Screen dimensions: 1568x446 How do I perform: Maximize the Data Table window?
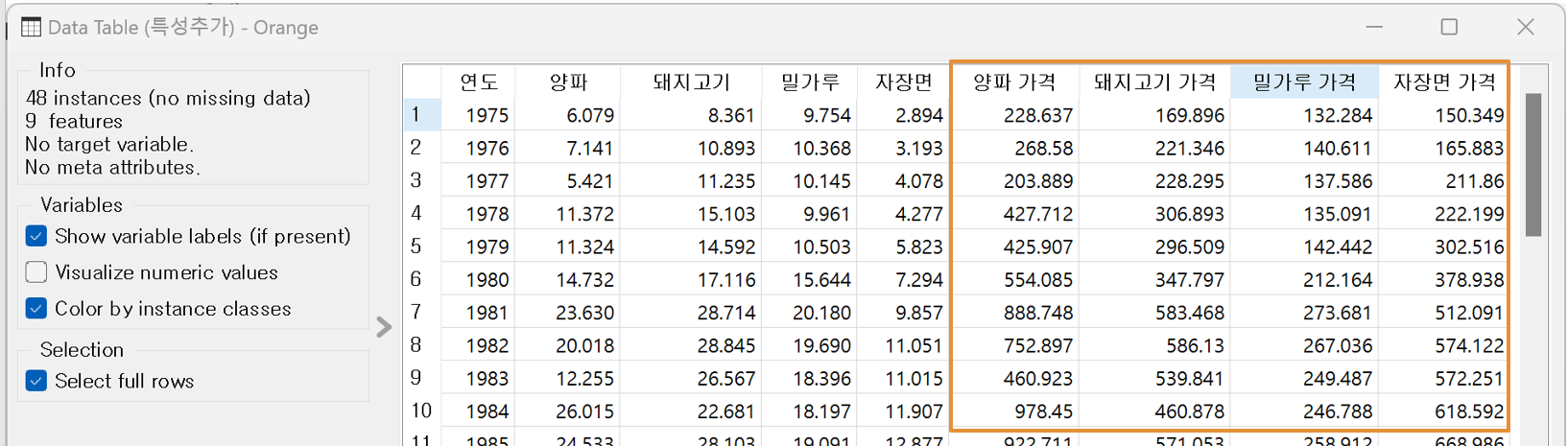point(1449,27)
